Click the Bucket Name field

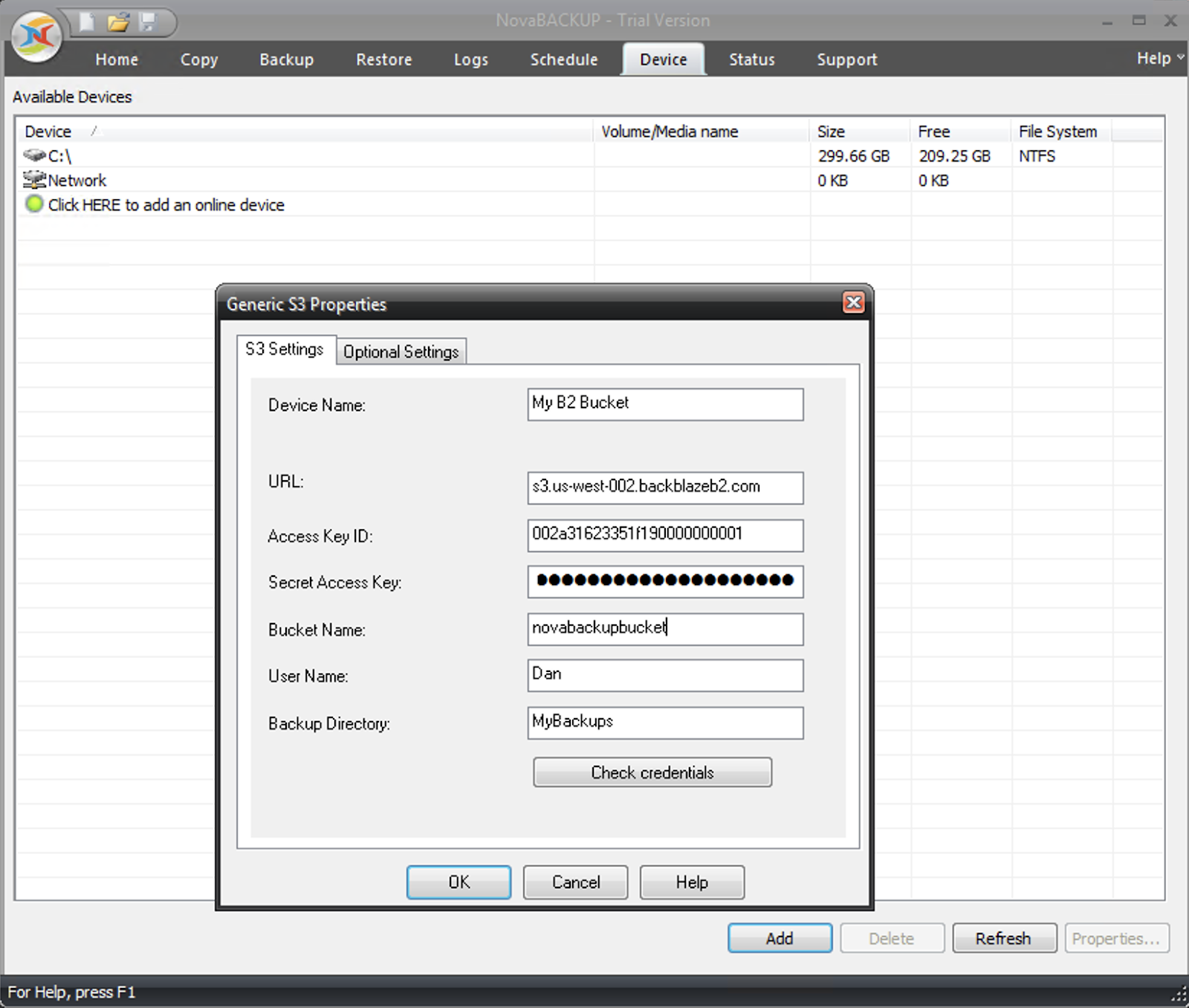tap(665, 629)
